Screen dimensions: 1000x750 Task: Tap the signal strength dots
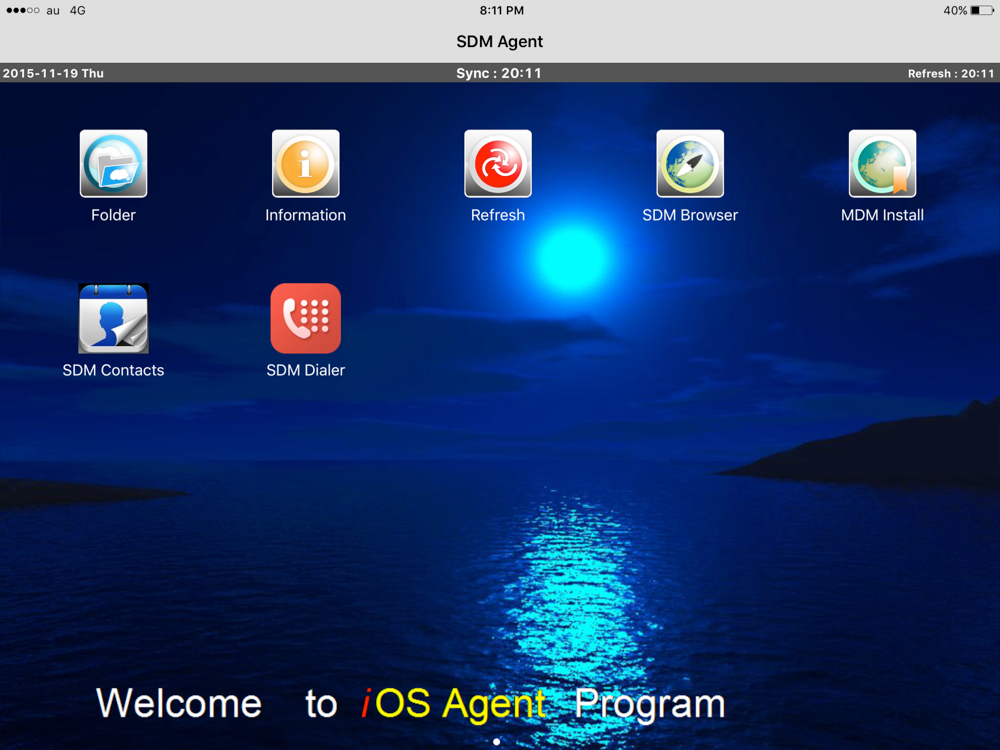[22, 11]
